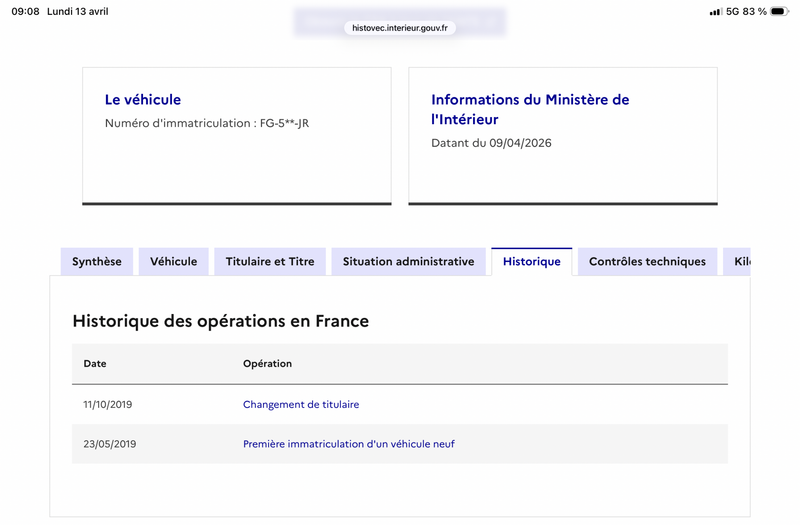Switch to the Véhicule tab
The height and width of the screenshot is (525, 800).
click(173, 262)
